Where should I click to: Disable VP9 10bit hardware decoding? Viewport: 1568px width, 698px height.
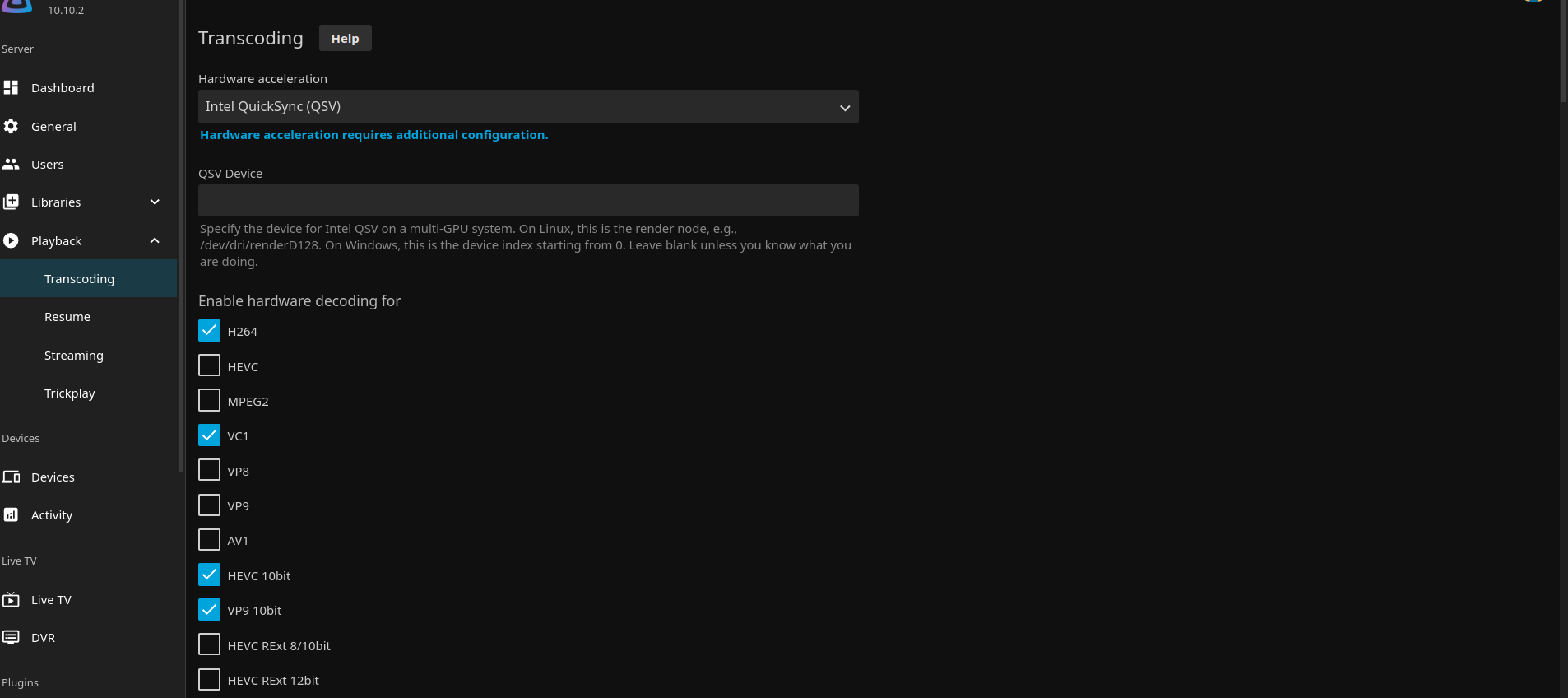coord(209,610)
